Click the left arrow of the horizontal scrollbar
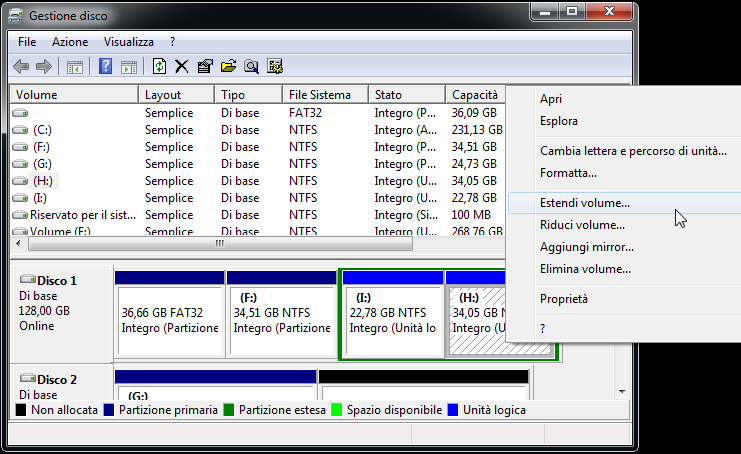 tap(18, 244)
